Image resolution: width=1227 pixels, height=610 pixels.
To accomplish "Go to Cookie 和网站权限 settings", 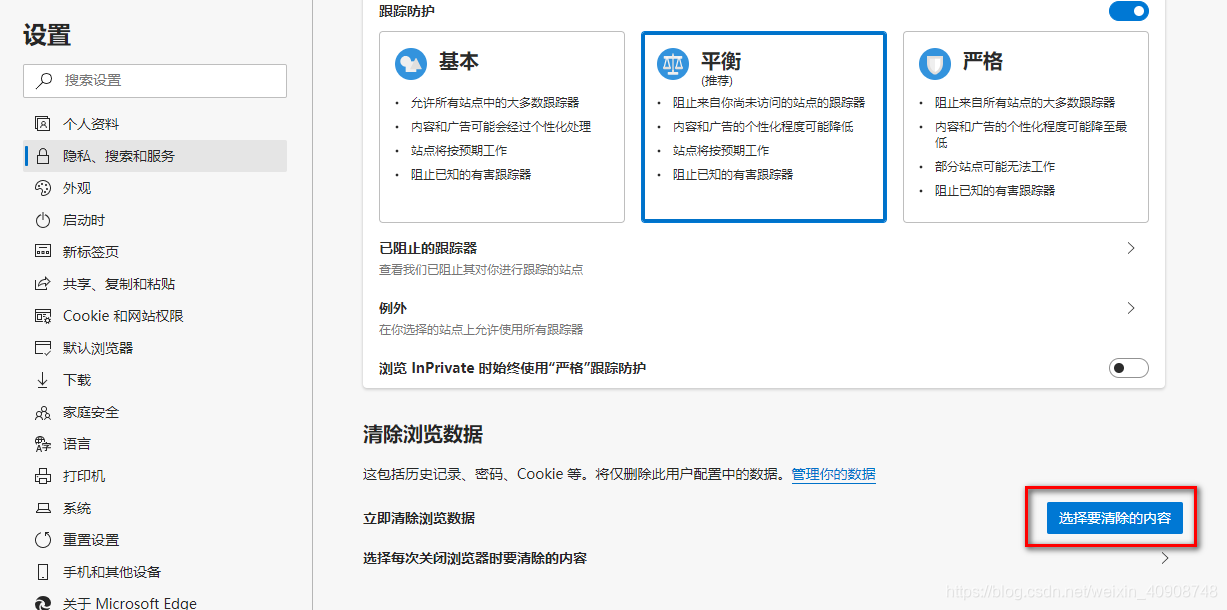I will tap(155, 316).
